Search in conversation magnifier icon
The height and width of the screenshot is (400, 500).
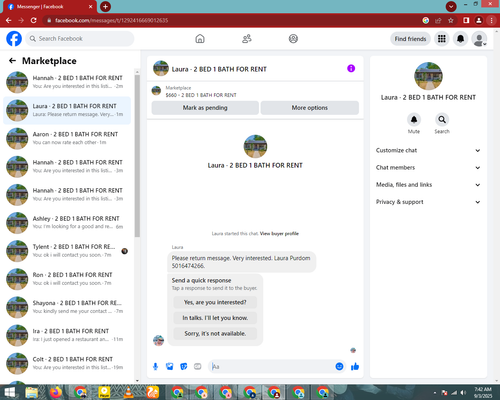[442, 119]
